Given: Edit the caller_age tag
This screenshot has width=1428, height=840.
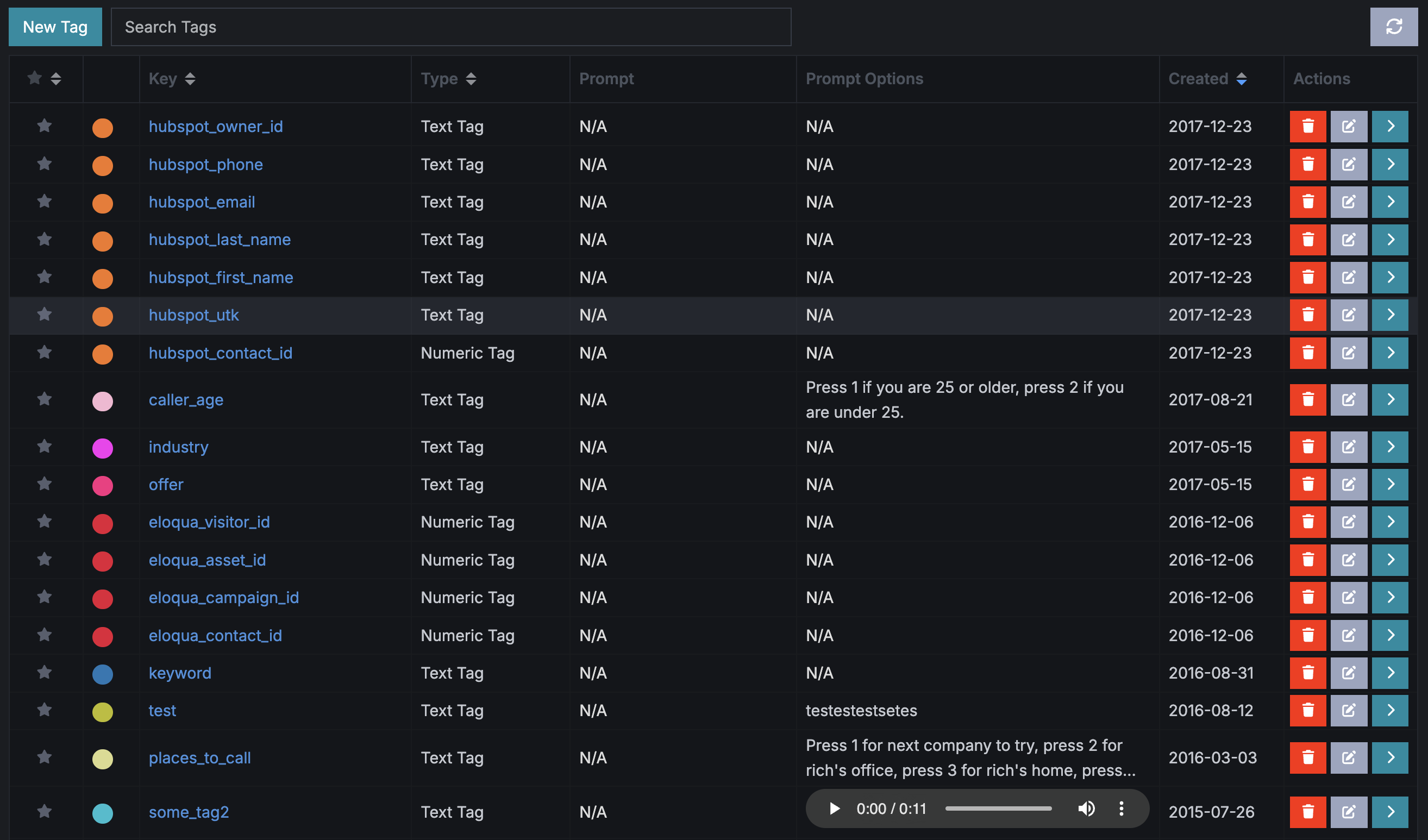Looking at the screenshot, I should coord(1349,399).
